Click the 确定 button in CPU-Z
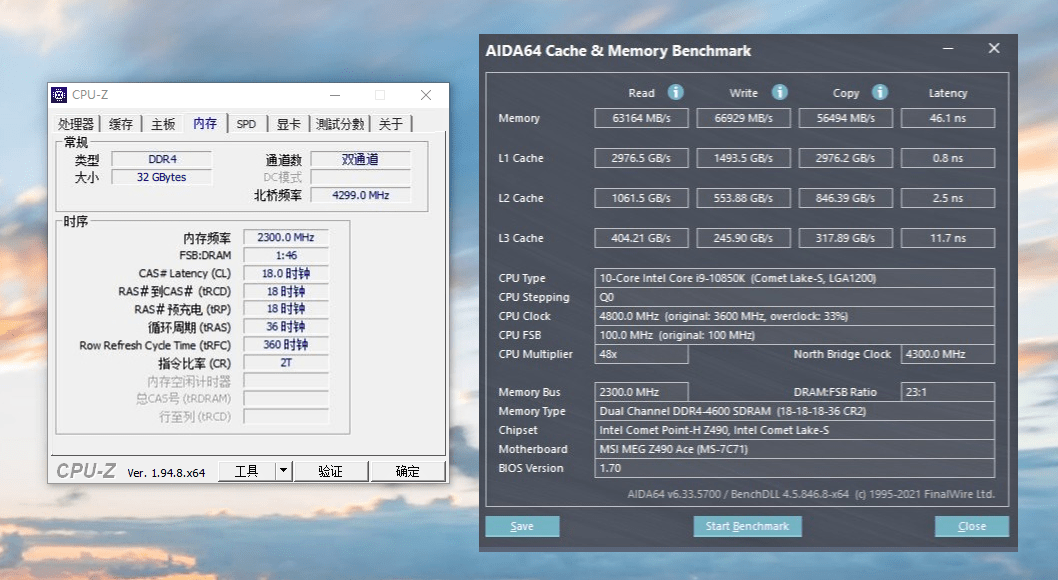Screen dimensions: 1058x580 coord(408,471)
